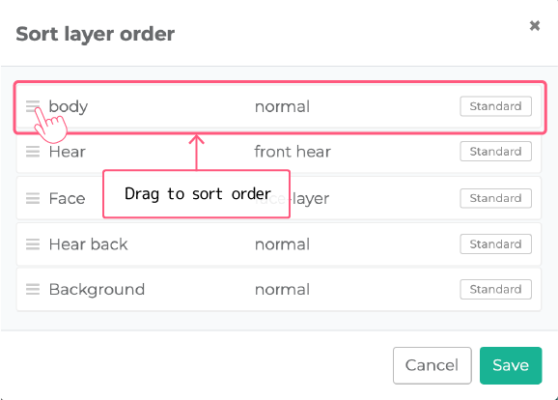
Task: Select the body layer name
Action: coord(68,106)
